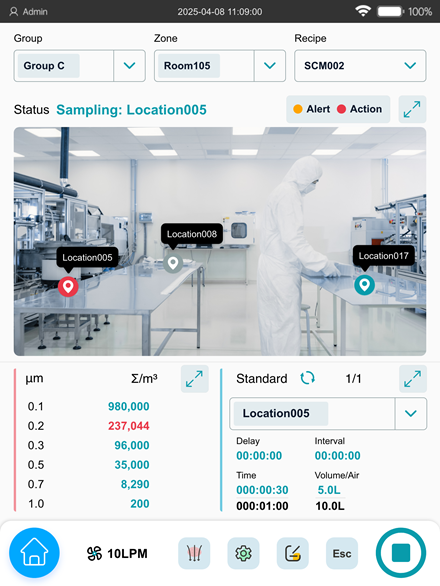Click the red Action legend dot
Screen dimensions: 440x586
[341, 109]
